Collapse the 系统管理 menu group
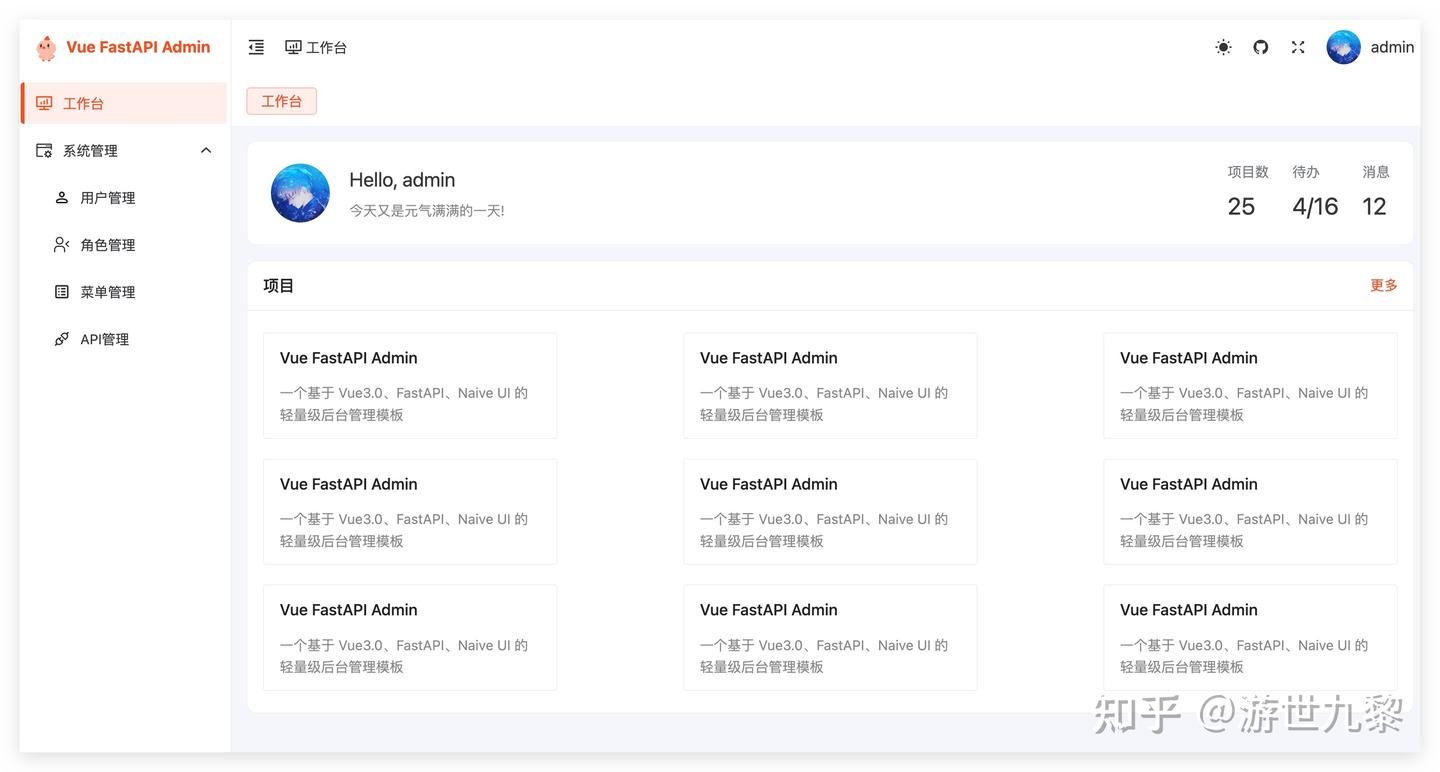This screenshot has width=1440, height=772. point(205,150)
